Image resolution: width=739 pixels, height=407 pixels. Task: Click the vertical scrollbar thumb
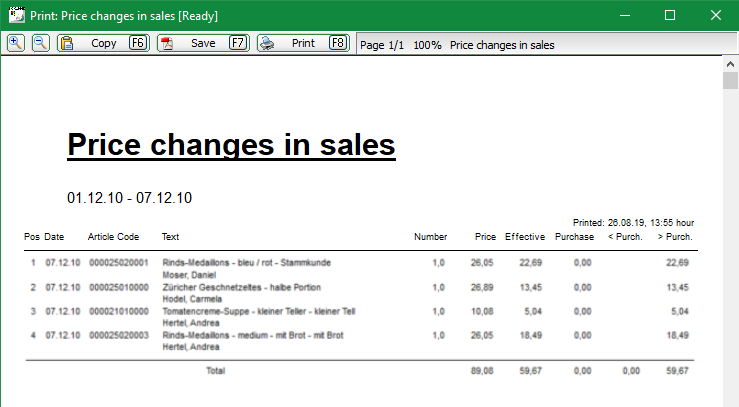[x=731, y=81]
